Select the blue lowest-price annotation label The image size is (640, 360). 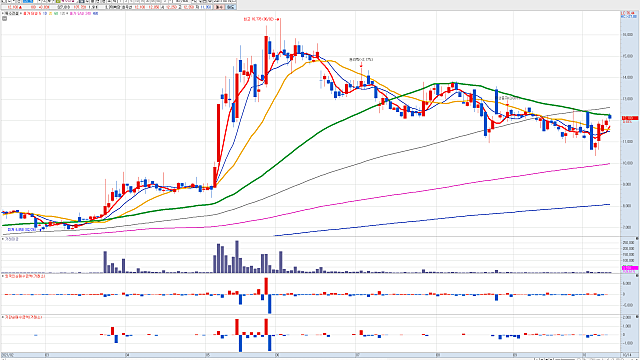pos(22,230)
